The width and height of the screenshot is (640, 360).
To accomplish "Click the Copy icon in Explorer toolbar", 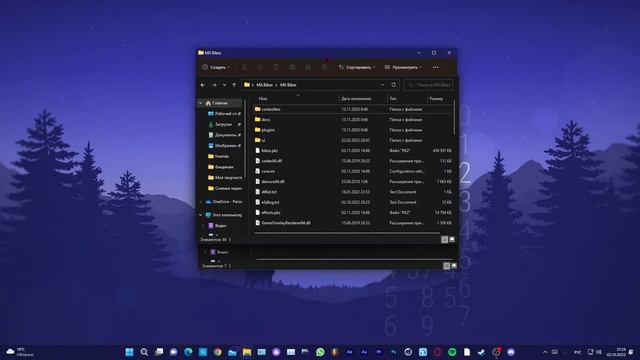I will (x=260, y=67).
